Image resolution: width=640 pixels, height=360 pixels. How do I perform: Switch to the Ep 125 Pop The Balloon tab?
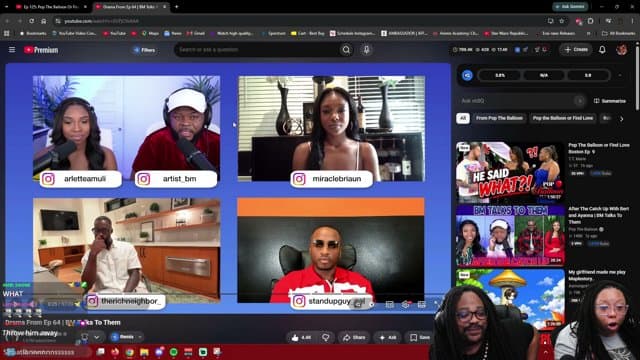click(x=51, y=7)
